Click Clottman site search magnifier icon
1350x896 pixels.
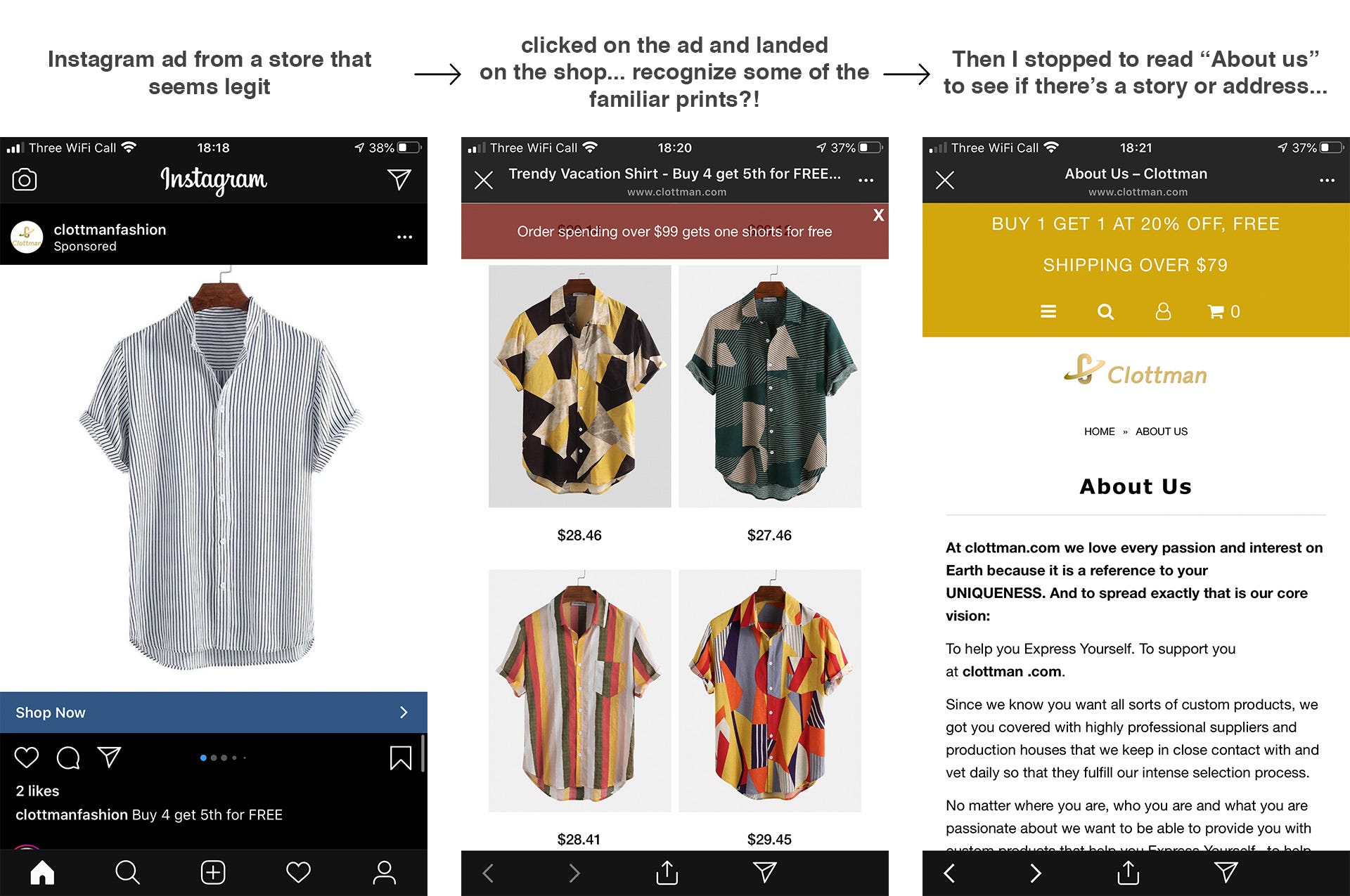click(1105, 311)
